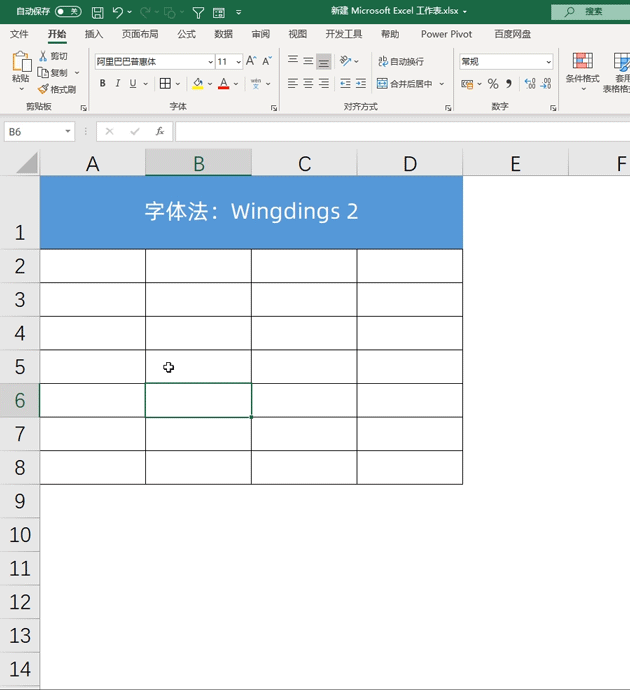Expand the Name Box dropdown arrow

coord(68,131)
